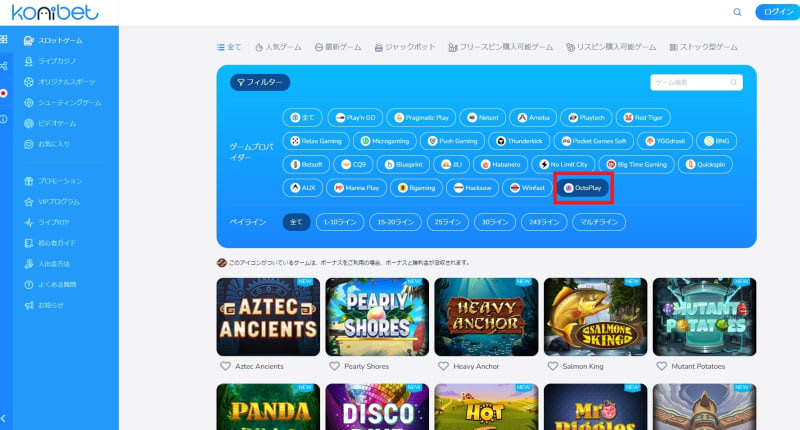Open the Pearly Shores game thumbnail

pos(377,317)
